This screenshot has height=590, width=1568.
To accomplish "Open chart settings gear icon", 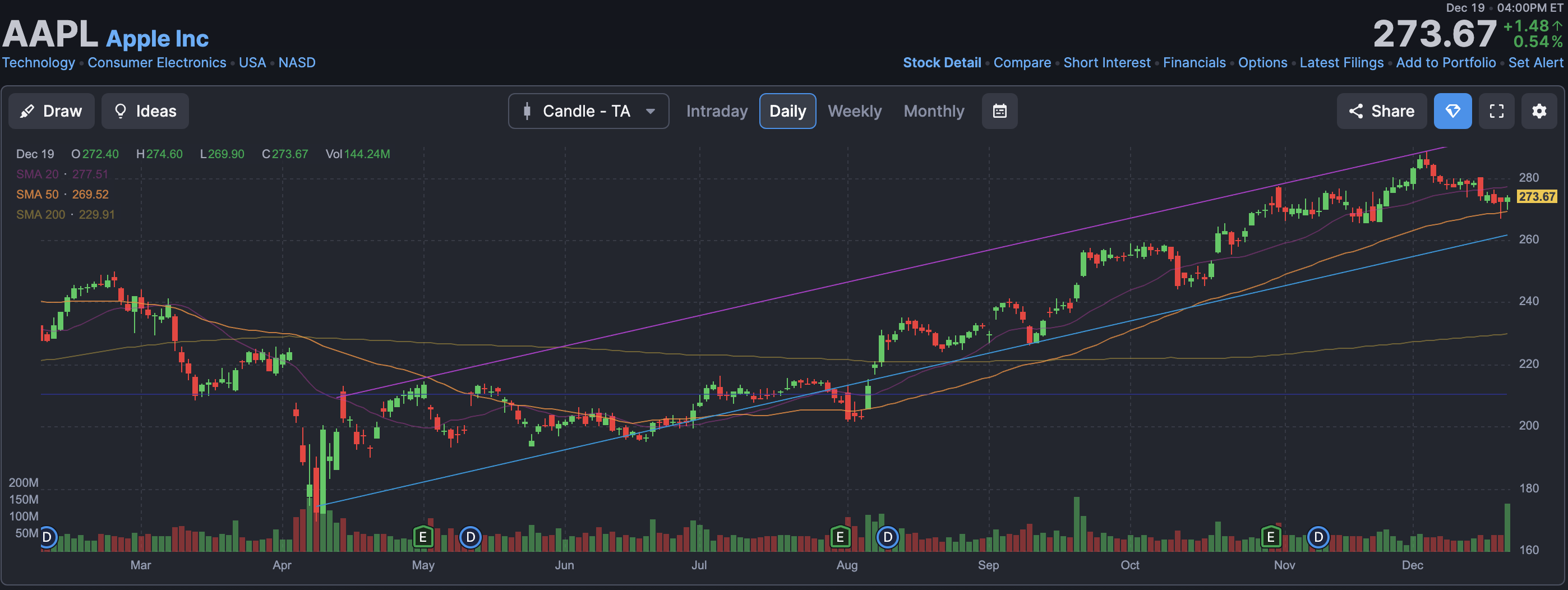I will pos(1539,111).
